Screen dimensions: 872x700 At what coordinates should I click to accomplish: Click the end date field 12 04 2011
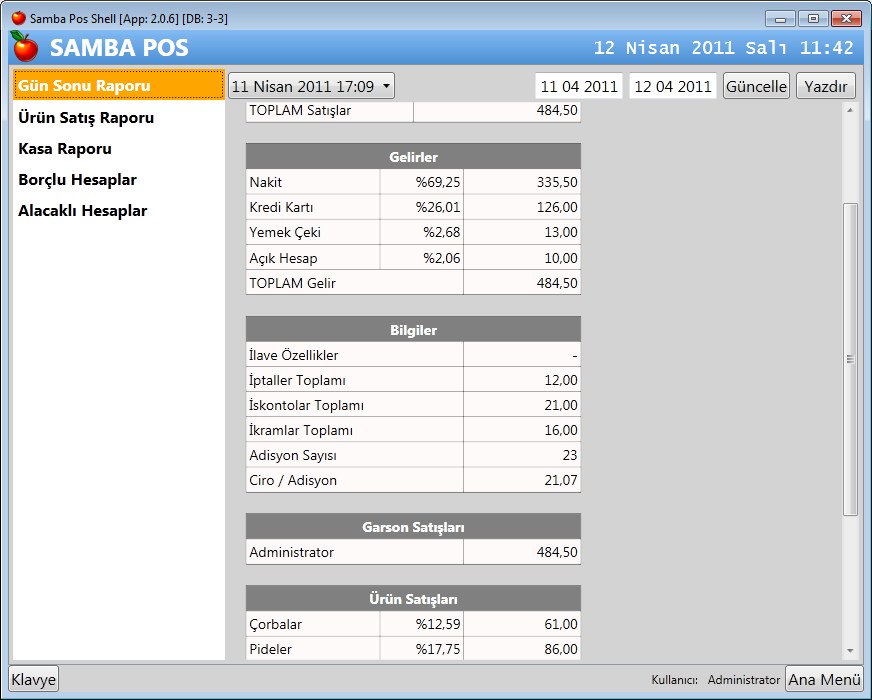[673, 86]
